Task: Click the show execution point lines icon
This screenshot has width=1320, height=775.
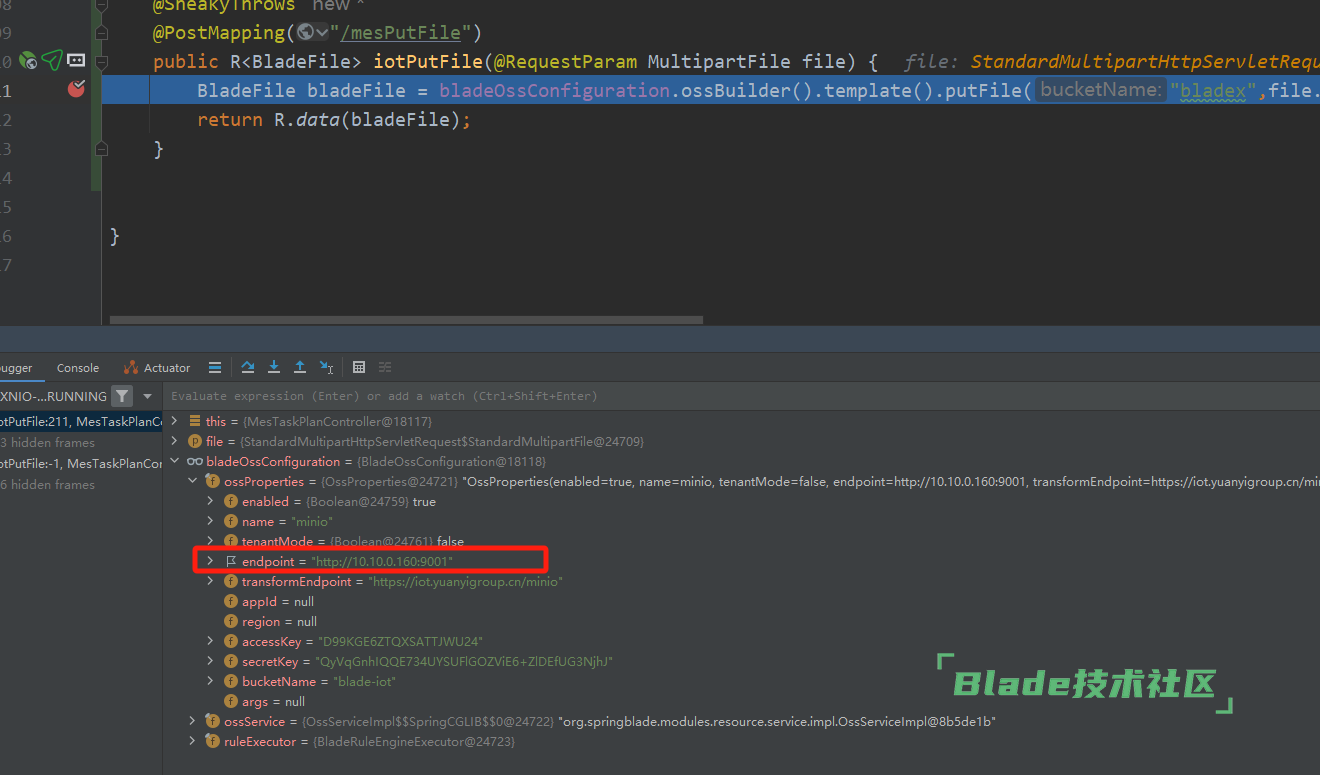Action: (x=215, y=367)
